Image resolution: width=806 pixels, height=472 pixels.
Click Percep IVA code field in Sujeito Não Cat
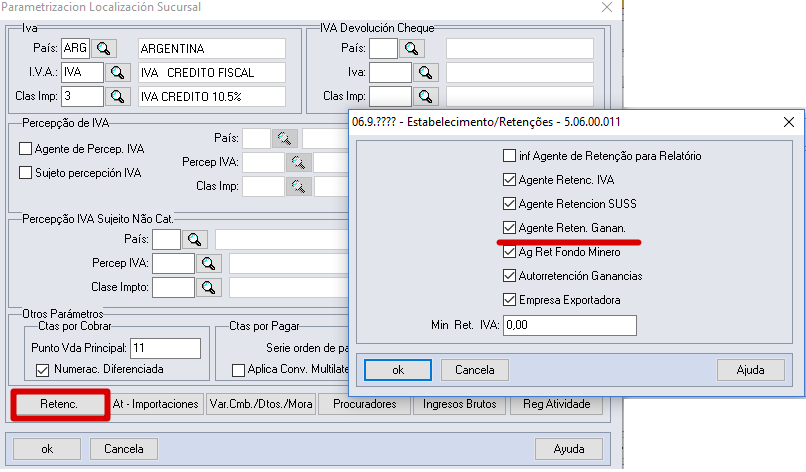coord(173,263)
